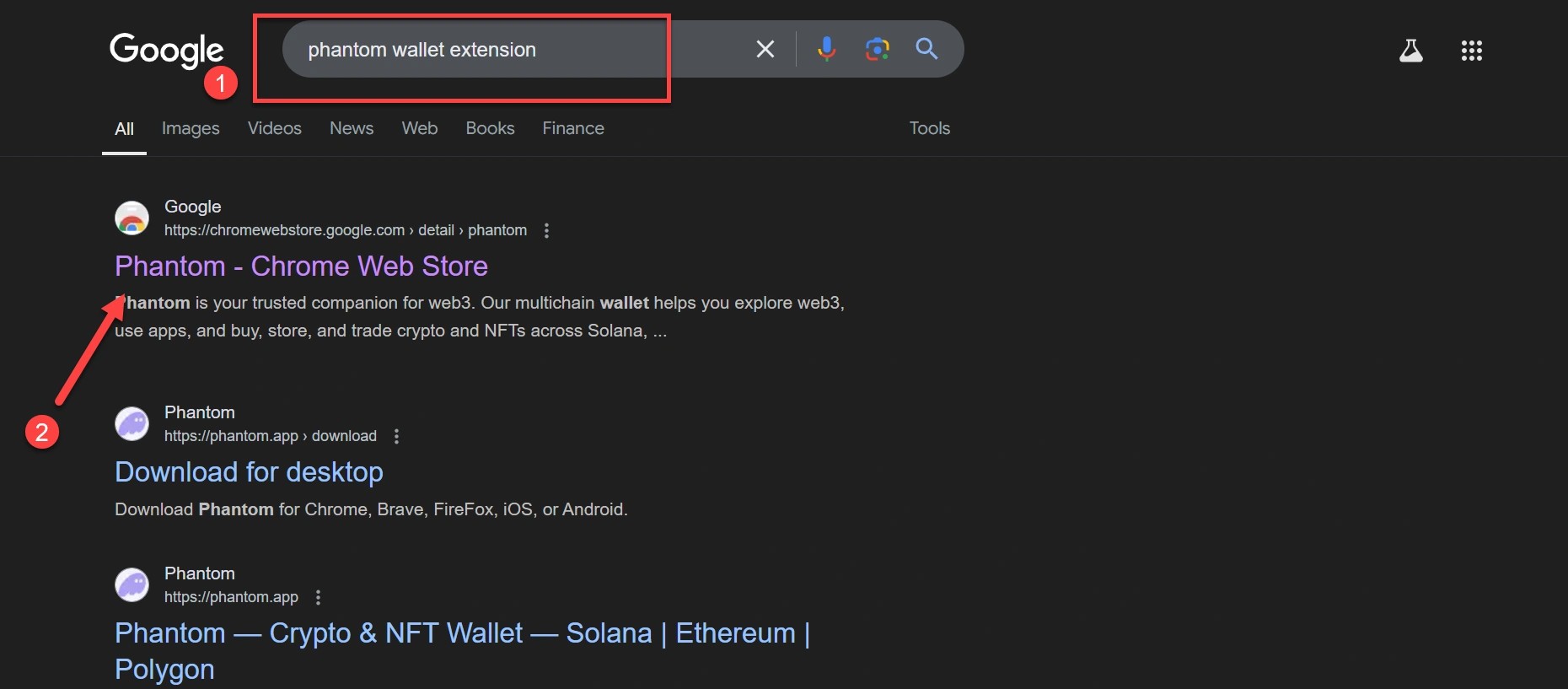This screenshot has width=1568, height=689.
Task: Click the Chrome Web Store result favicon
Action: [132, 218]
